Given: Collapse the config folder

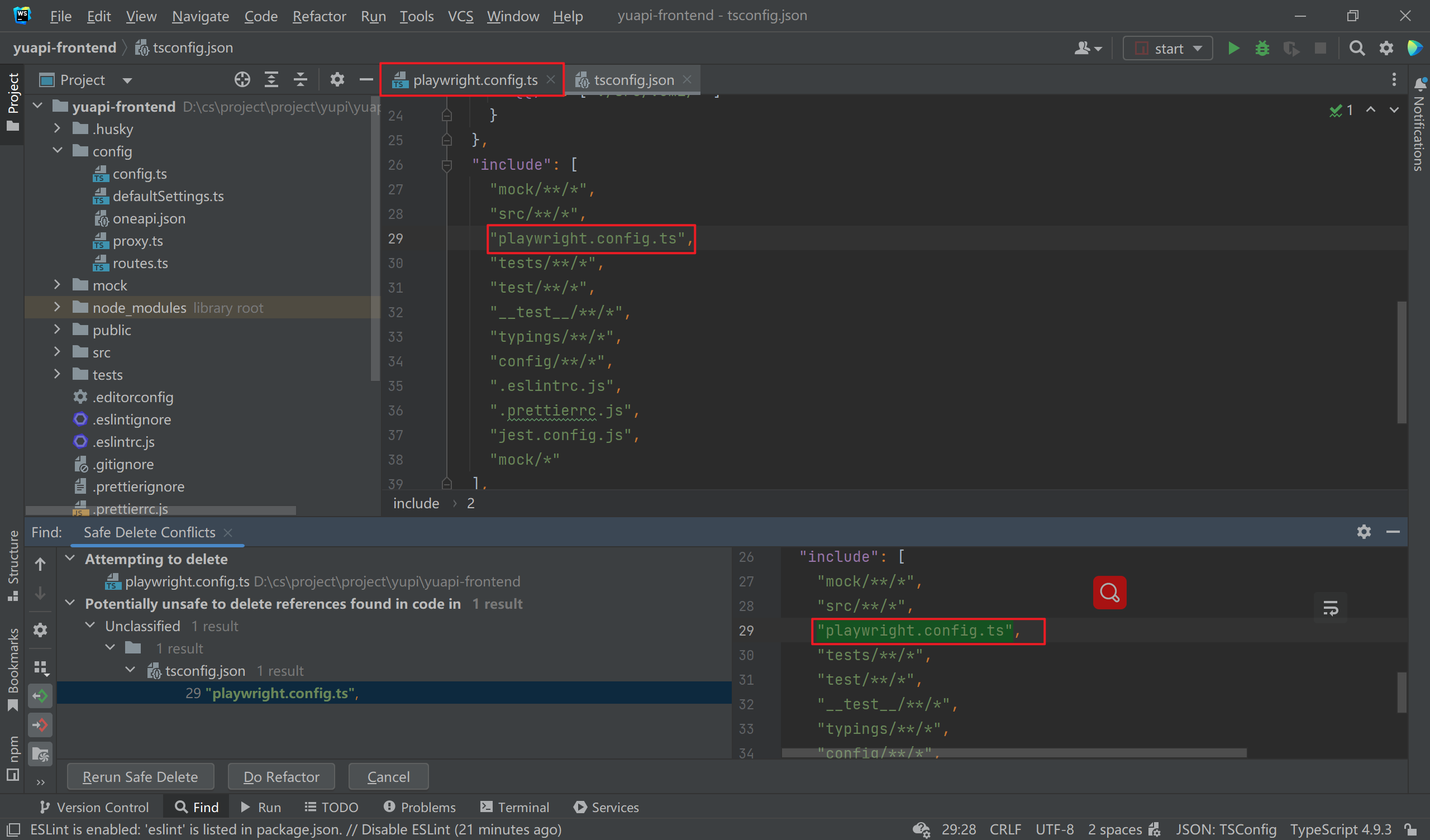Looking at the screenshot, I should point(58,151).
